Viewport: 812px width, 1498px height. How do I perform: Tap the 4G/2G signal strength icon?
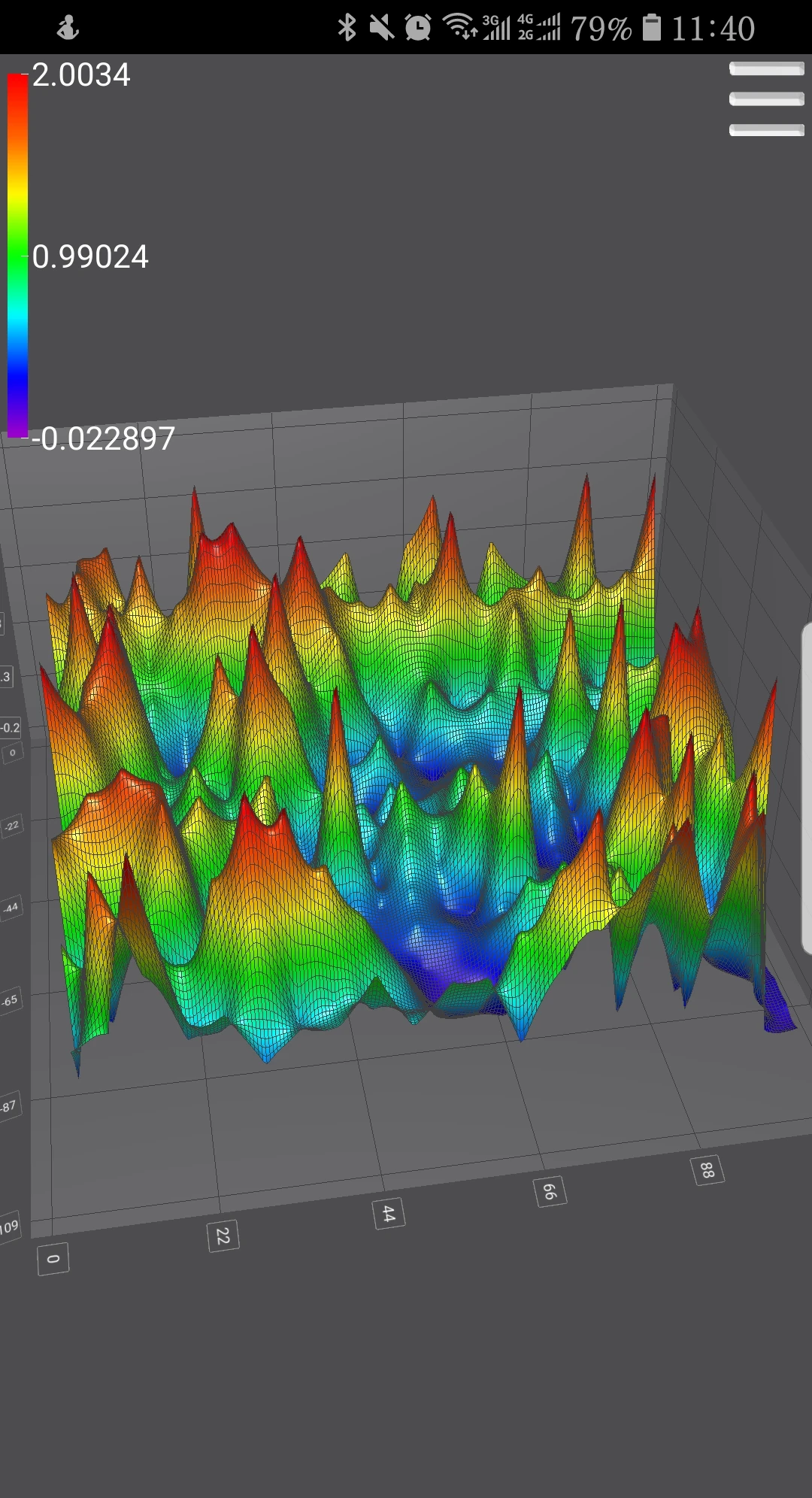coord(539,27)
